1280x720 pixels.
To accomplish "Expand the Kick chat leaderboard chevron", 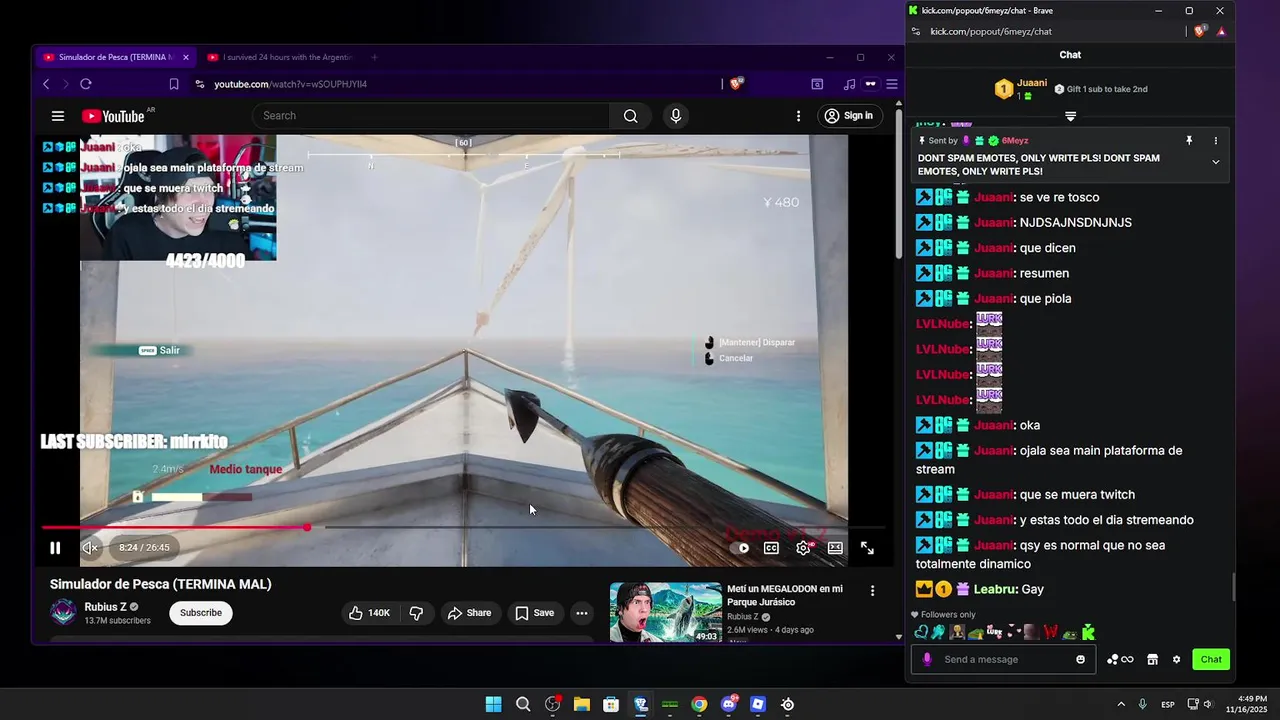I will (x=1070, y=116).
